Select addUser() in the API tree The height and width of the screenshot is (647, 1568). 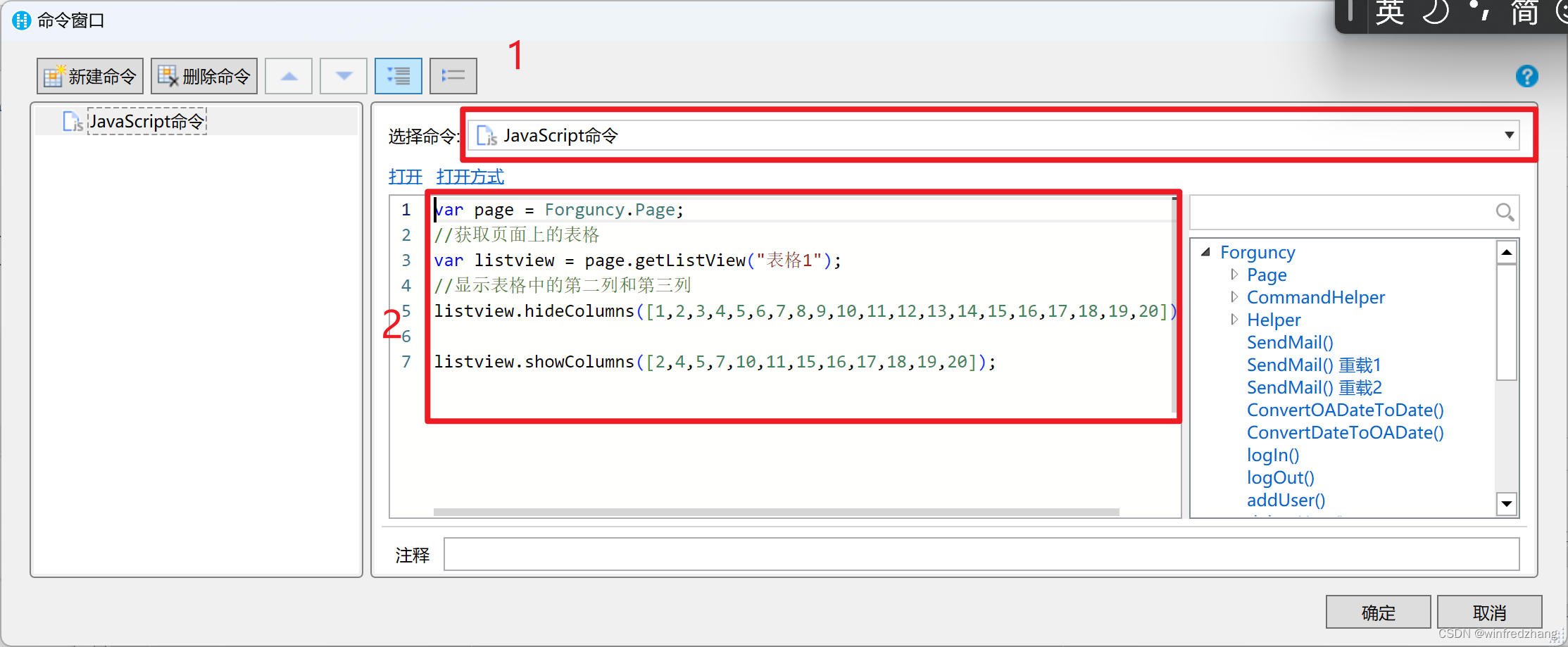coord(1286,500)
